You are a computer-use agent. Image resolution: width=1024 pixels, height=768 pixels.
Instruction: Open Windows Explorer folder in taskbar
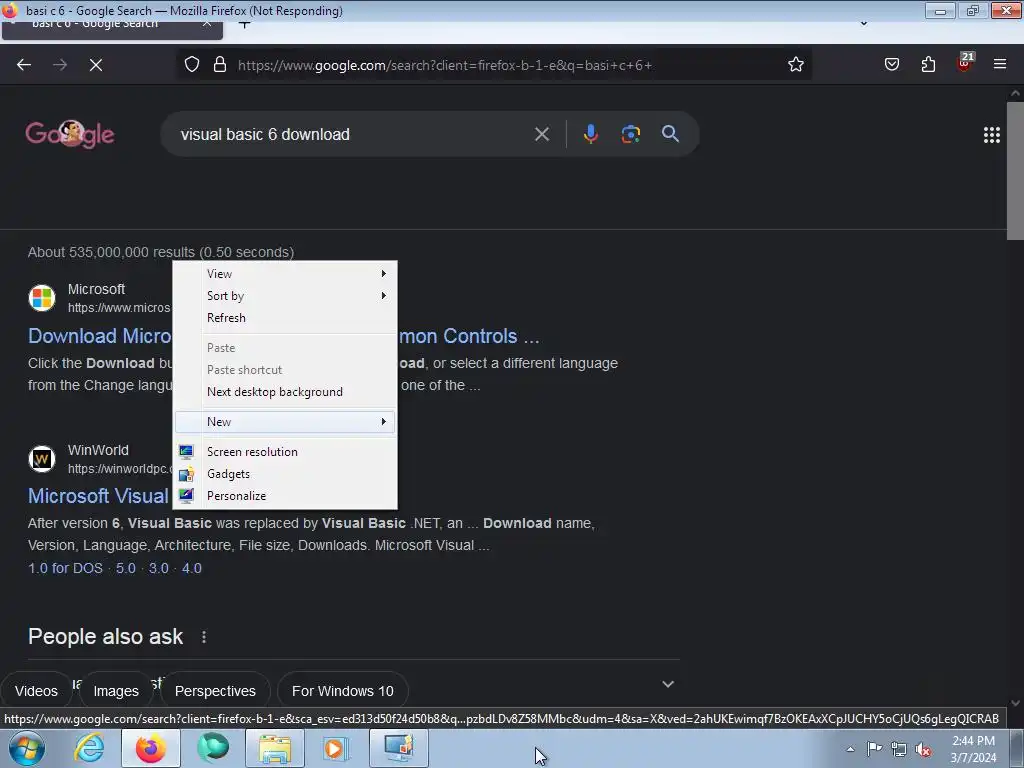[x=275, y=748]
